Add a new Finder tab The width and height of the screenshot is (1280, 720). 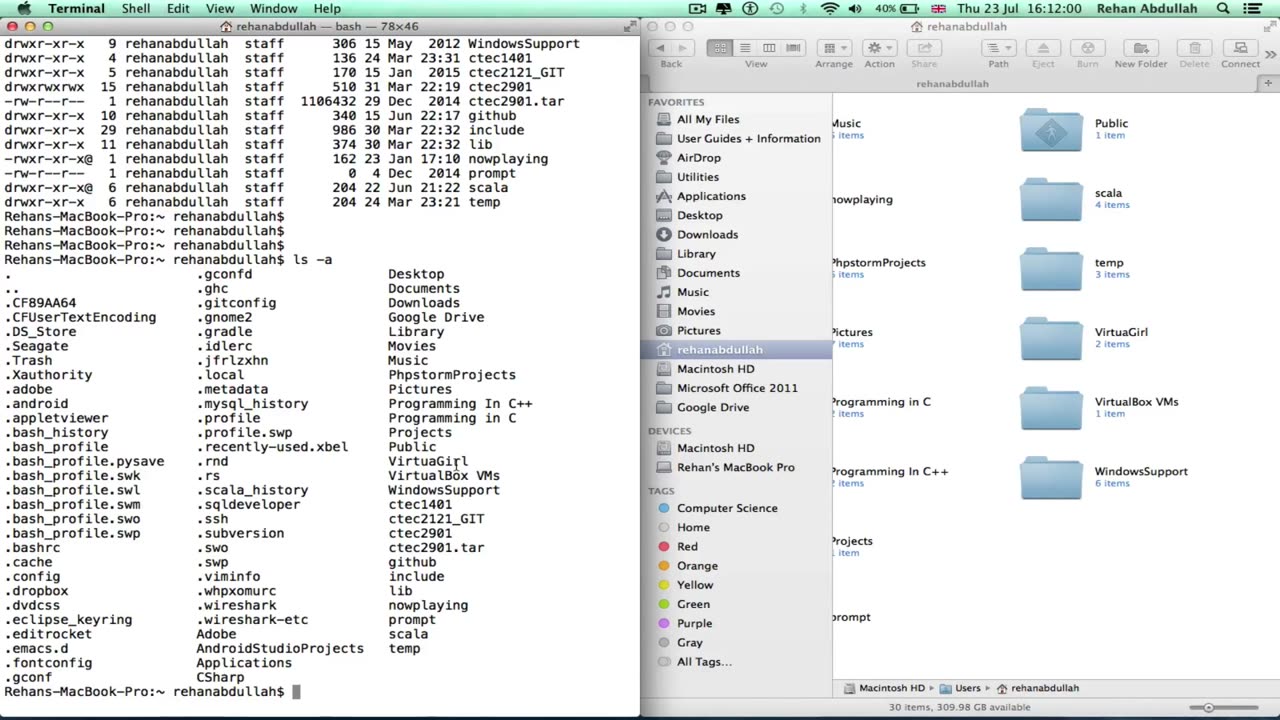coord(1270,84)
